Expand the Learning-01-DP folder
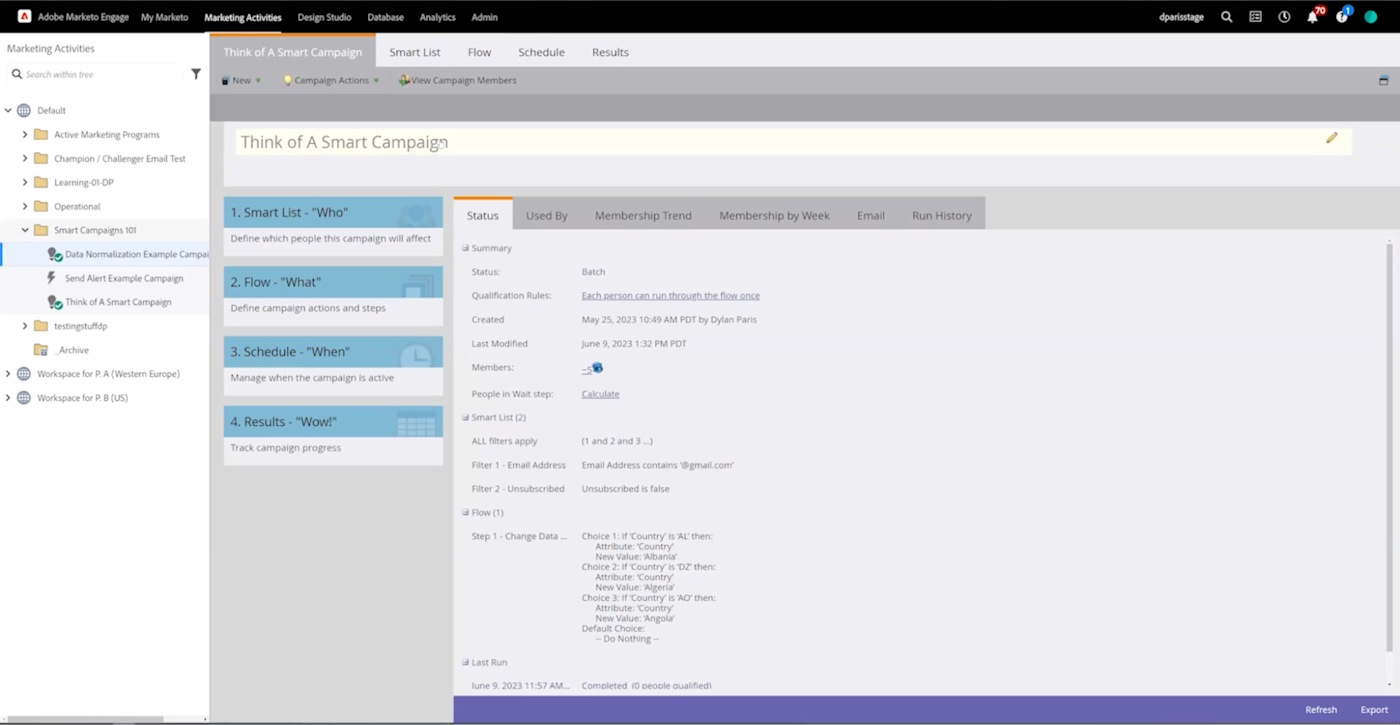The width and height of the screenshot is (1400, 725). click(x=25, y=182)
